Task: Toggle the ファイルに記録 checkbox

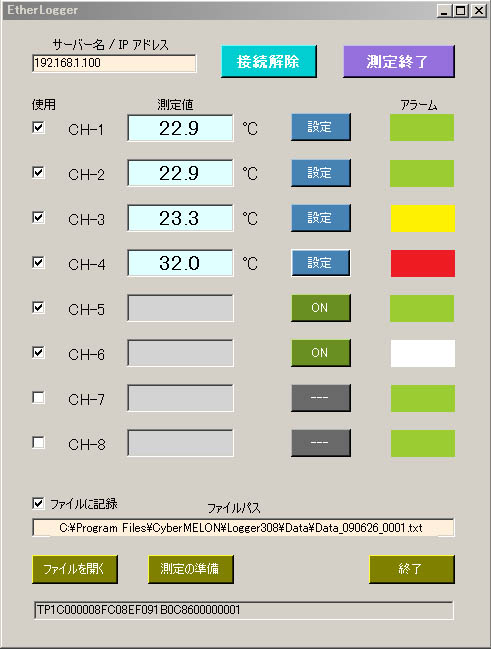Action: [x=39, y=503]
